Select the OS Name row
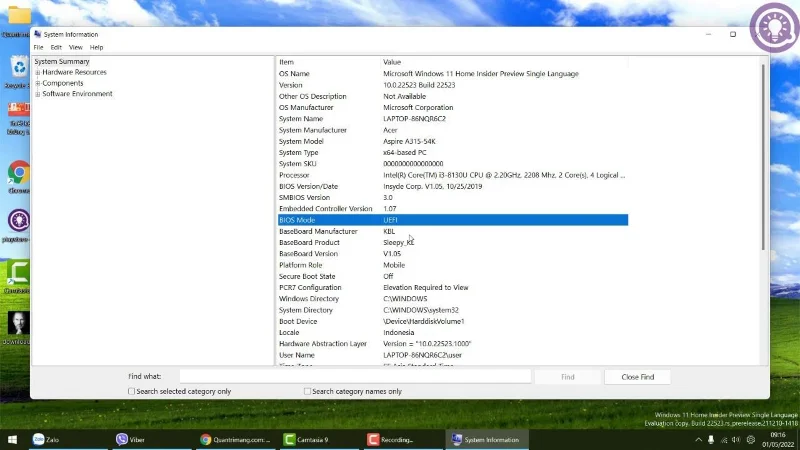The width and height of the screenshot is (800, 450). coord(453,74)
